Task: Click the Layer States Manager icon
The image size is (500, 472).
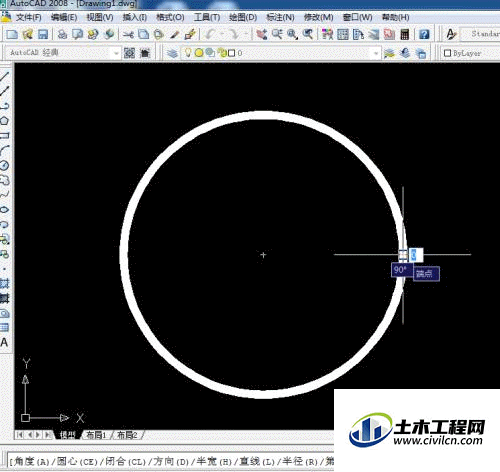Action: 421,53
